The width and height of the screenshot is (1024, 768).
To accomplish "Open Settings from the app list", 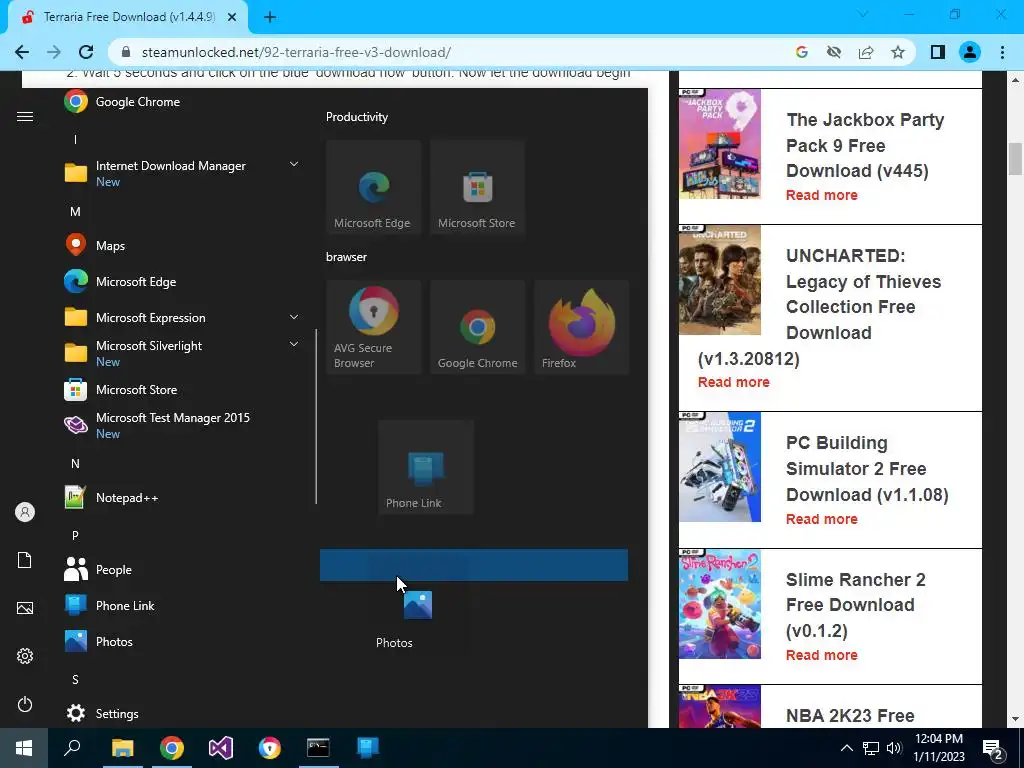I will pyautogui.click(x=101, y=713).
